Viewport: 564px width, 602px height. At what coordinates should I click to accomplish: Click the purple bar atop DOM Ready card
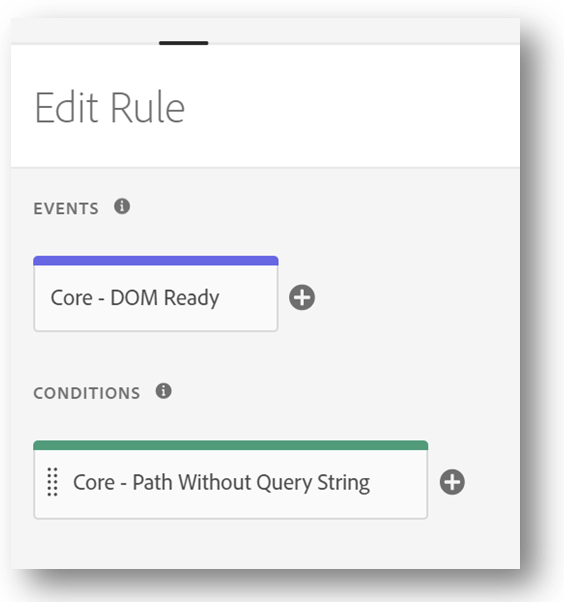click(x=155, y=261)
